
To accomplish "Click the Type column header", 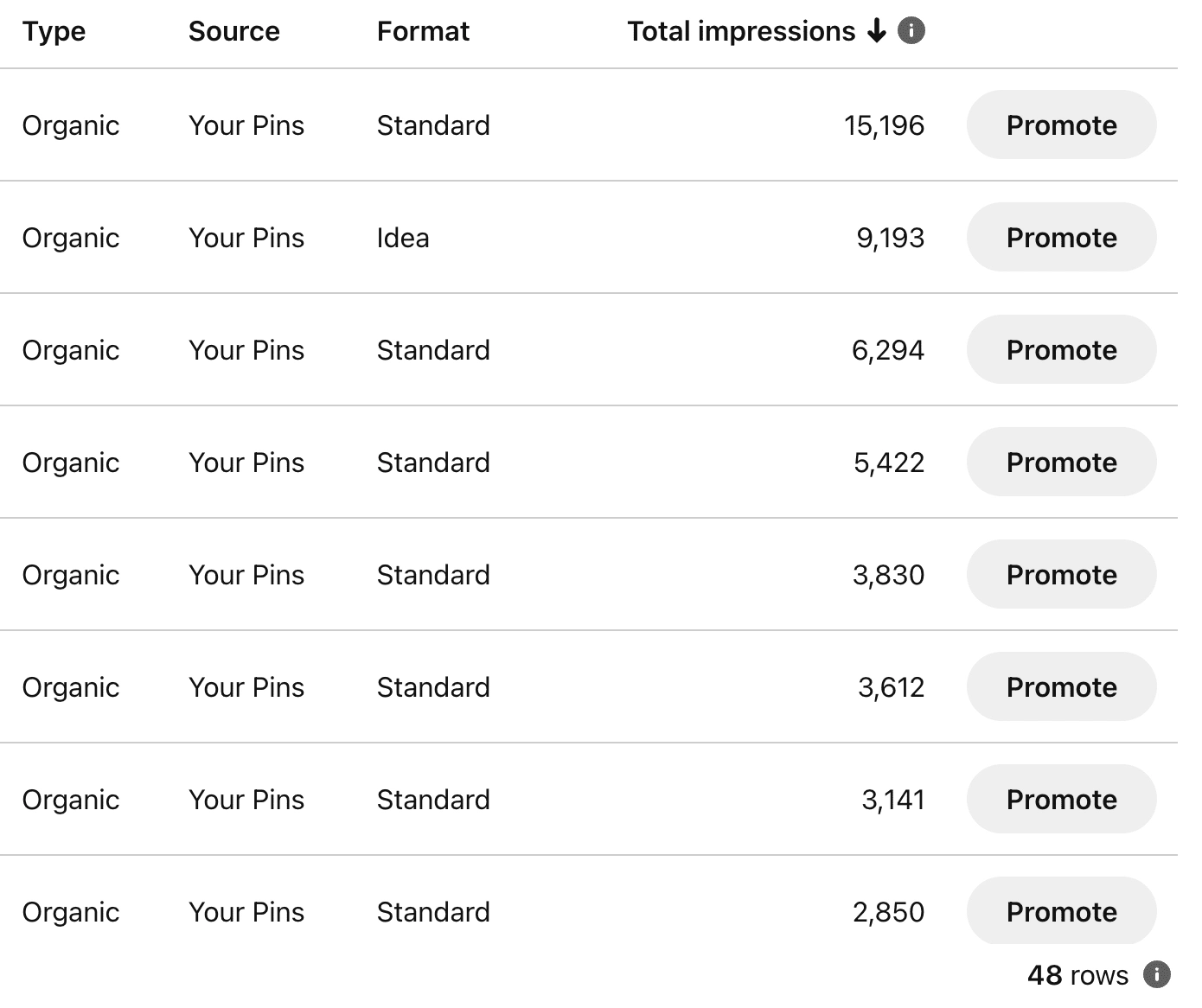I will point(54,31).
